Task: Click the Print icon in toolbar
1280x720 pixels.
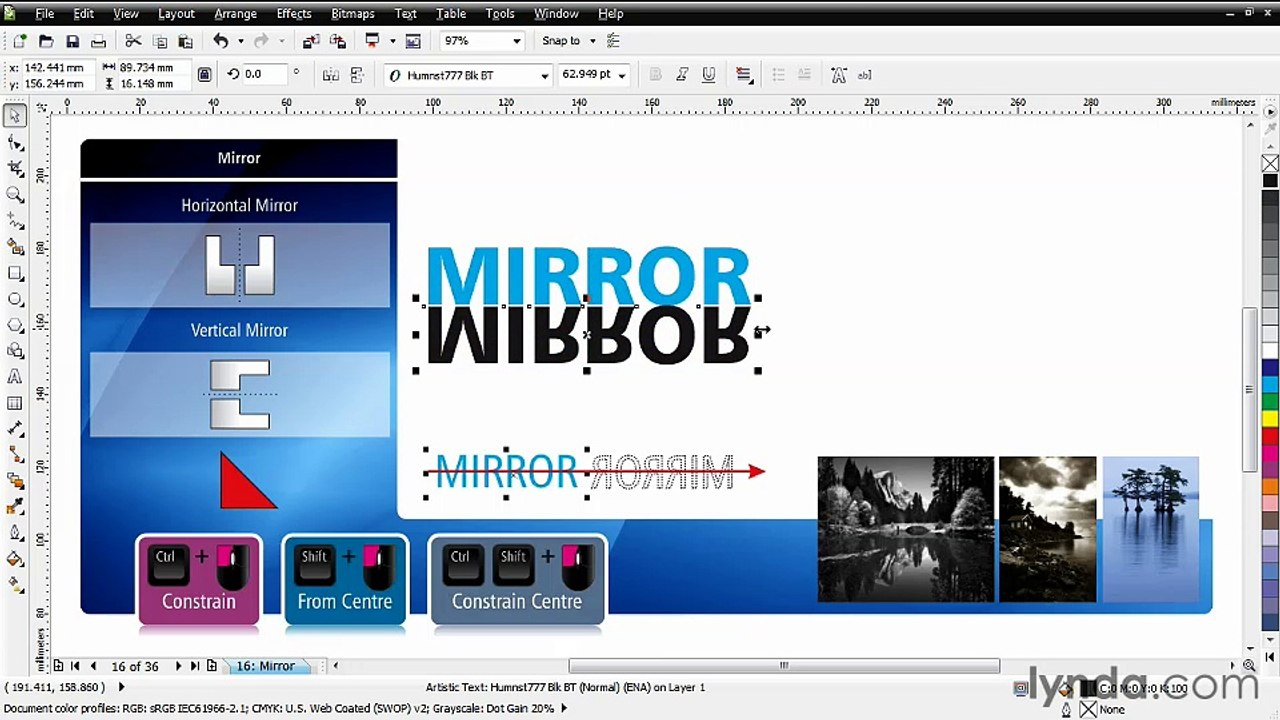Action: pyautogui.click(x=98, y=41)
